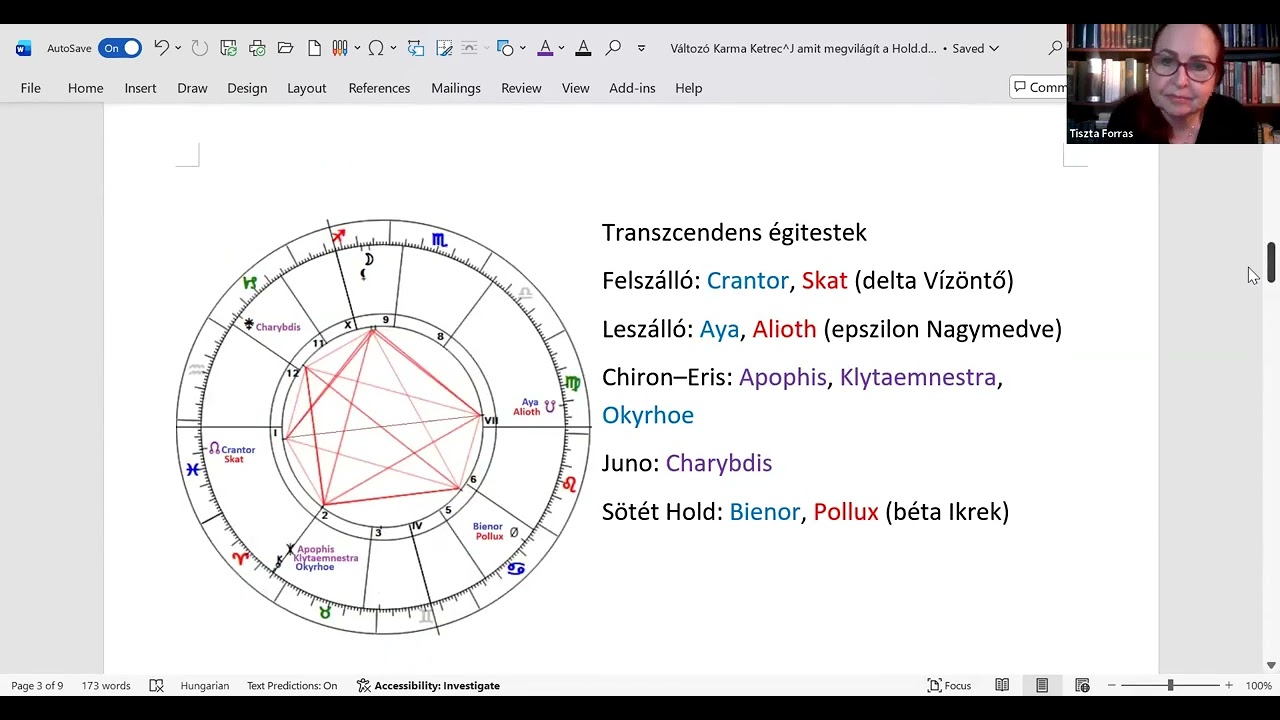Click Page 3 of 9 indicator
The height and width of the screenshot is (720, 1280).
click(37, 685)
